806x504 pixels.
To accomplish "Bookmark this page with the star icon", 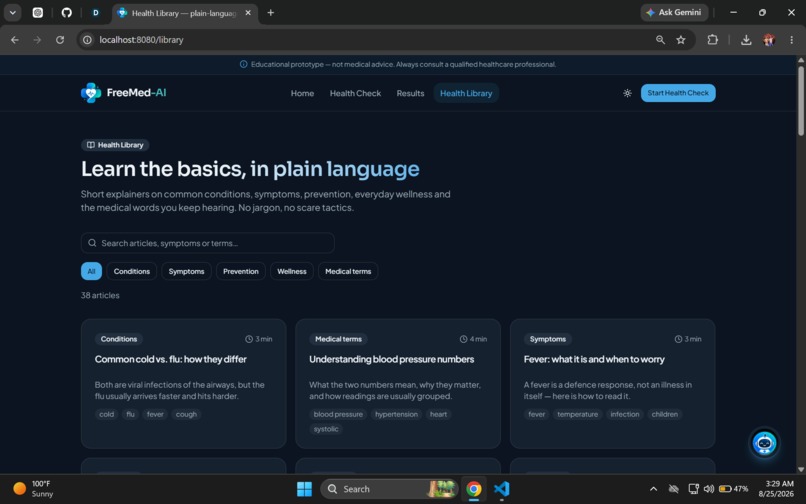I will (x=681, y=40).
